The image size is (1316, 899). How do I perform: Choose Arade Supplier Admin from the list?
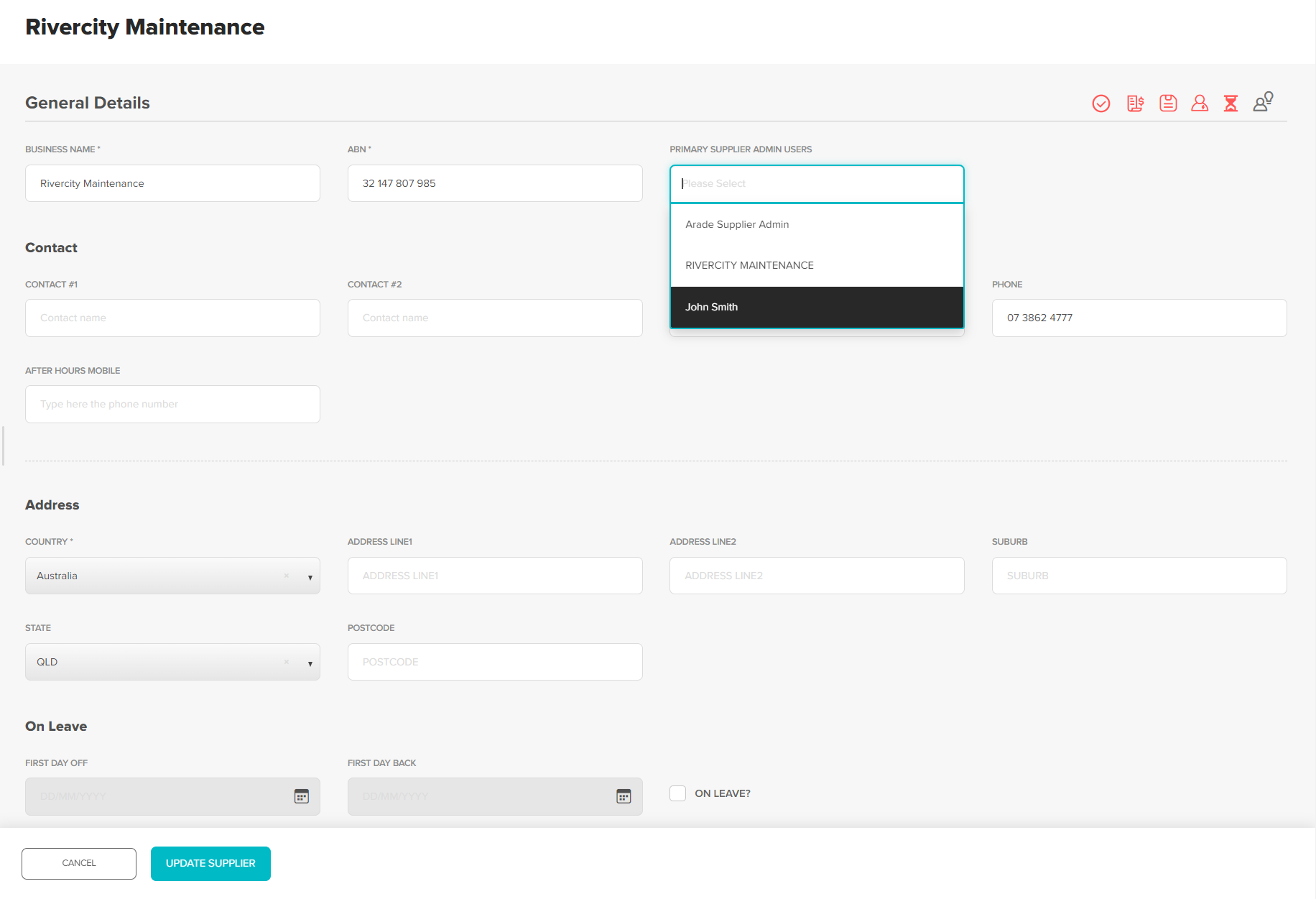[x=817, y=225]
